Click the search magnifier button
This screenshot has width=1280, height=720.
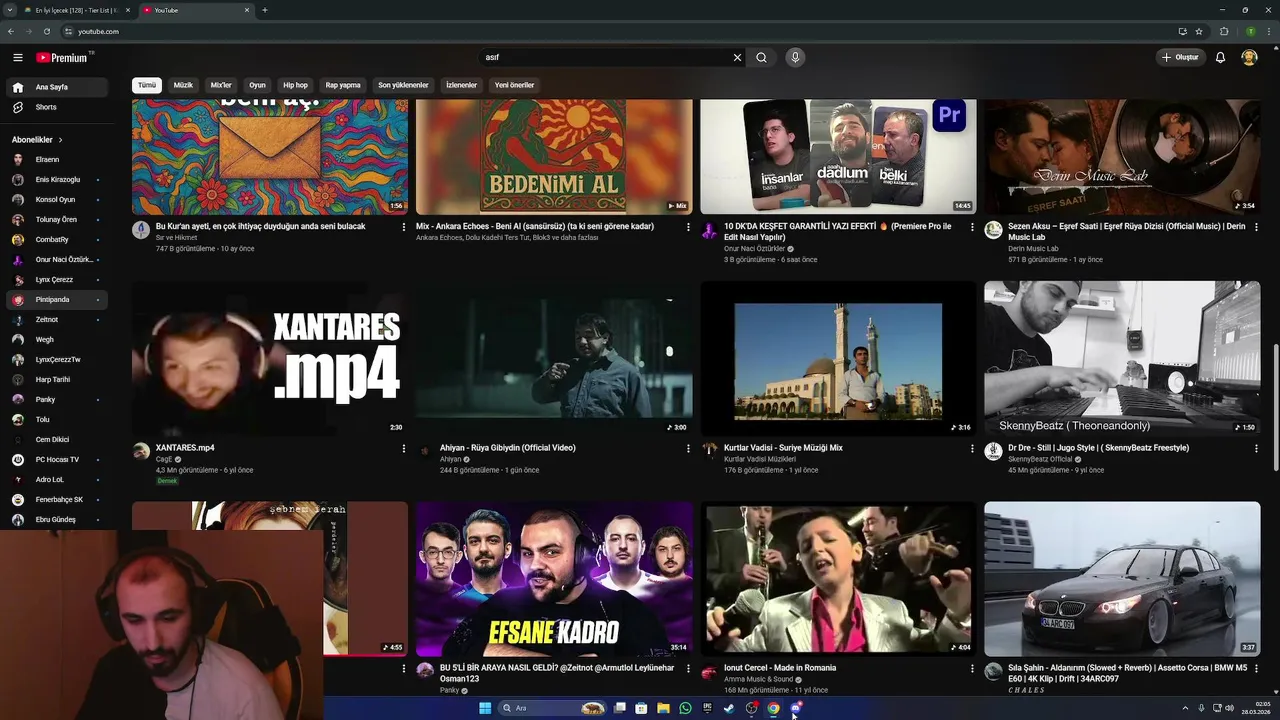click(x=761, y=58)
